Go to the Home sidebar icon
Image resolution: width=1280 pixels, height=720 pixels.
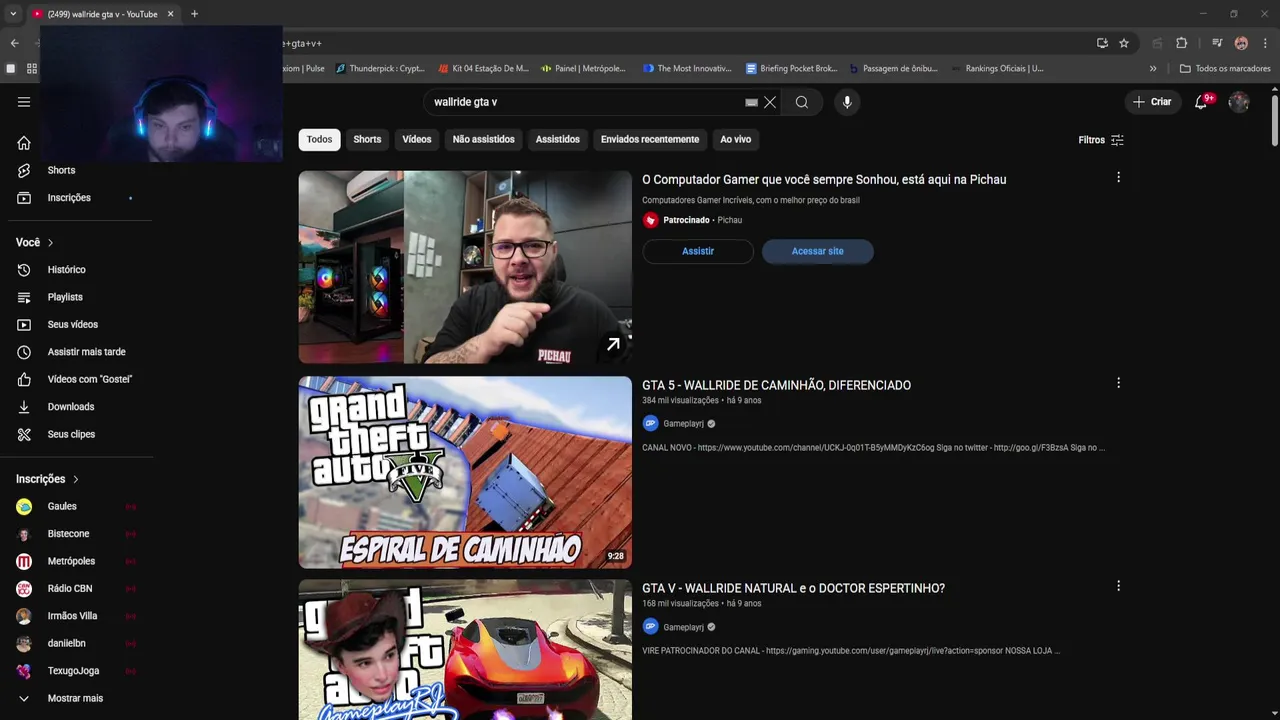[24, 143]
